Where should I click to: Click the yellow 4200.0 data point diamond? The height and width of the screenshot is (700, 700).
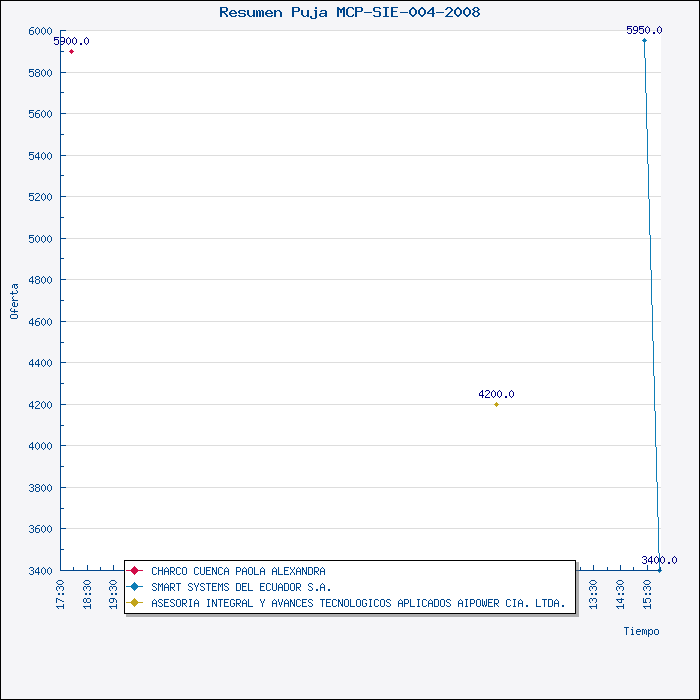tap(496, 404)
